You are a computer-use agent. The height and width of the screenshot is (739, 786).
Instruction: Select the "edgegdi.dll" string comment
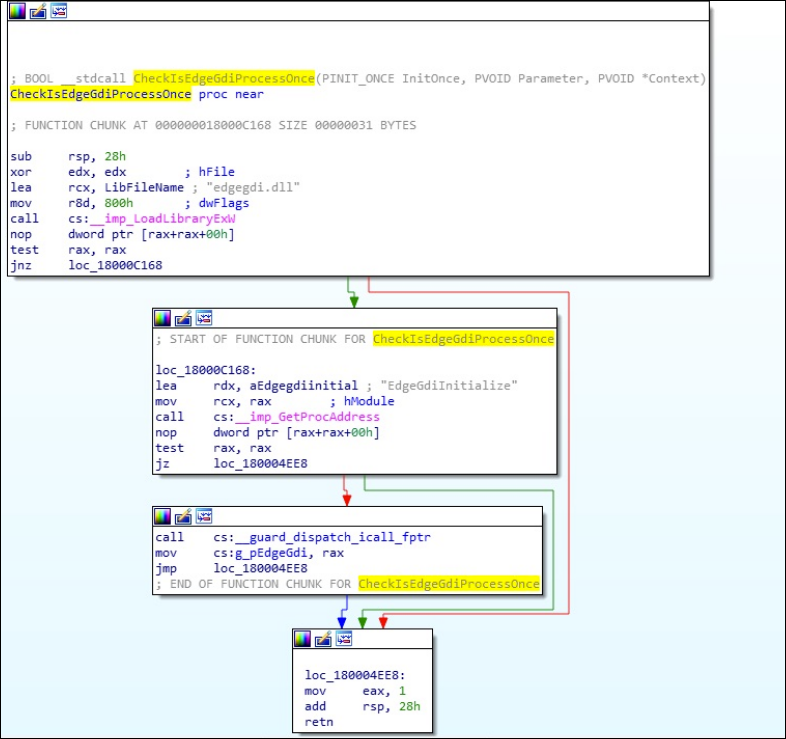[253, 188]
